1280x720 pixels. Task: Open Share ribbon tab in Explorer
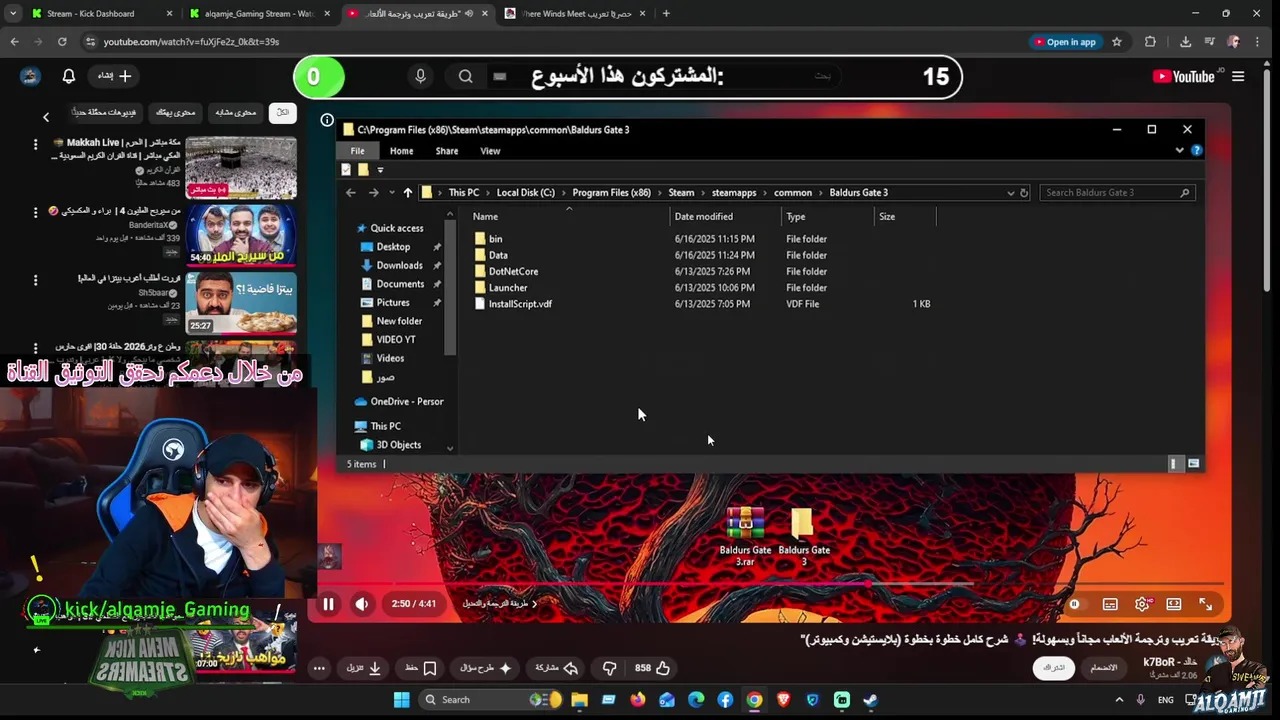(447, 151)
